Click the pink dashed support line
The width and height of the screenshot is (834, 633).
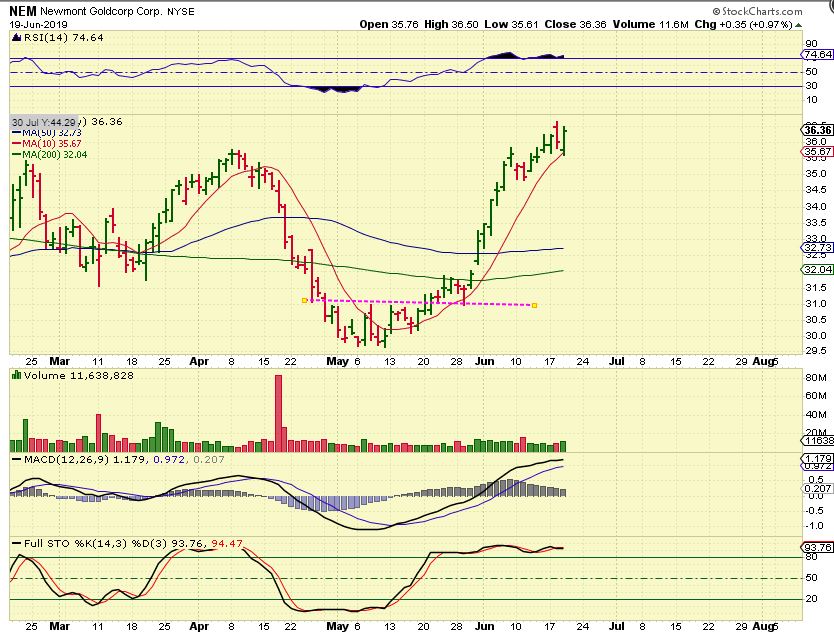click(420, 303)
